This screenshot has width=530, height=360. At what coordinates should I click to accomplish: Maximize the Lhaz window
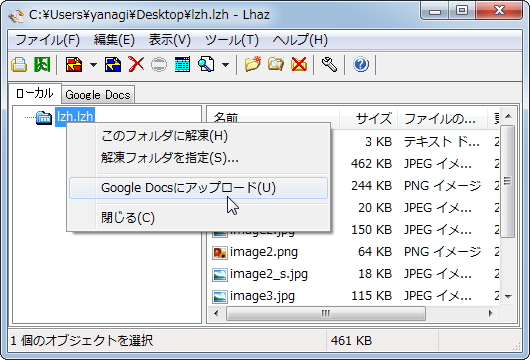tap(462, 11)
